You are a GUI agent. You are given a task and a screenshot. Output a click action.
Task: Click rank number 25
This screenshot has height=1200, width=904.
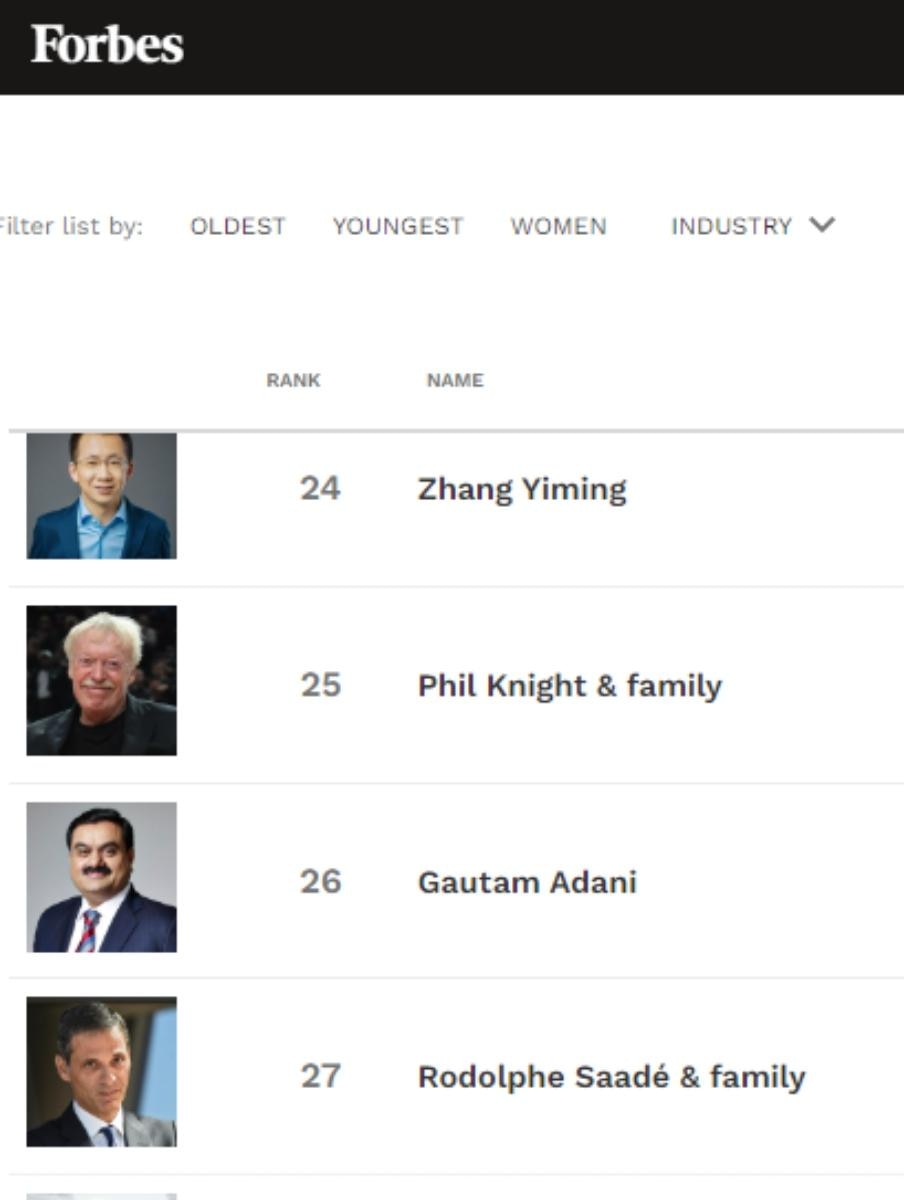[320, 685]
